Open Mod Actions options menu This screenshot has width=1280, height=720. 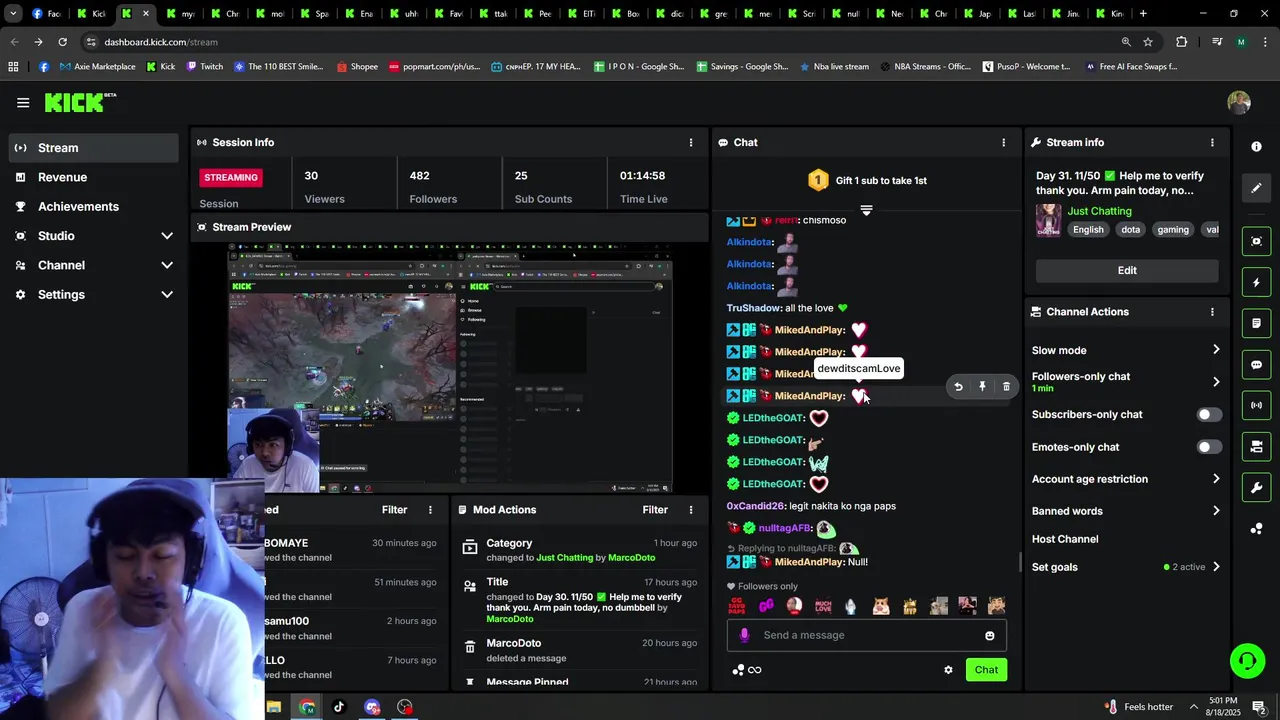point(690,510)
